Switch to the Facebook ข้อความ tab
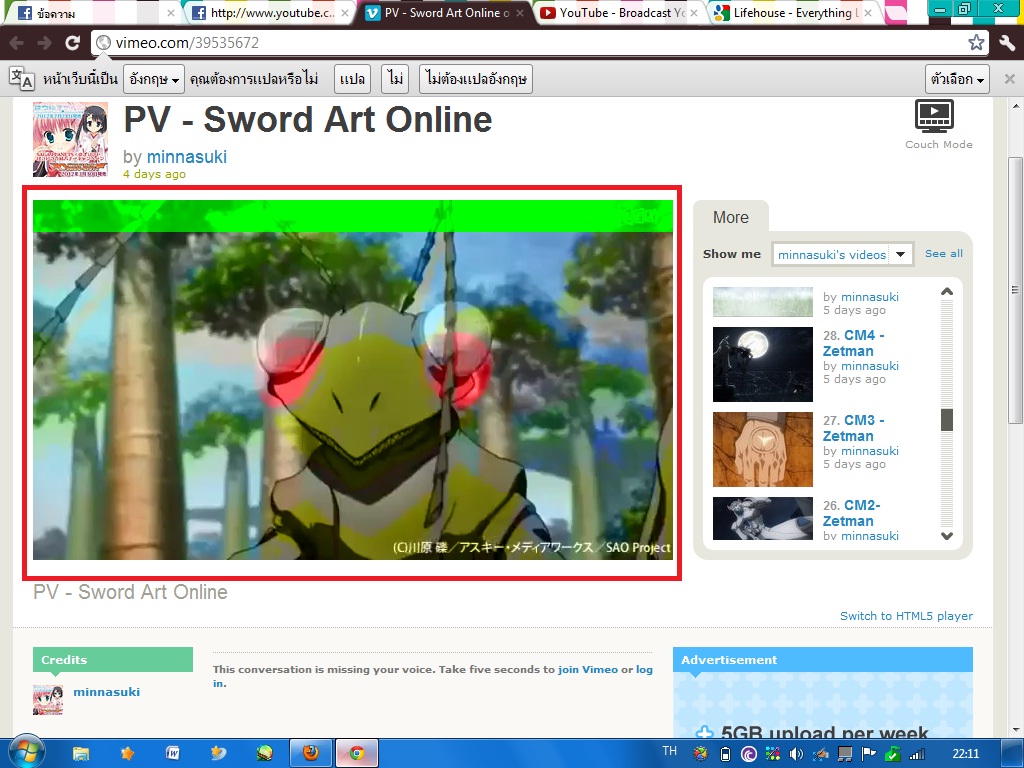Viewport: 1024px width, 768px height. click(x=95, y=12)
